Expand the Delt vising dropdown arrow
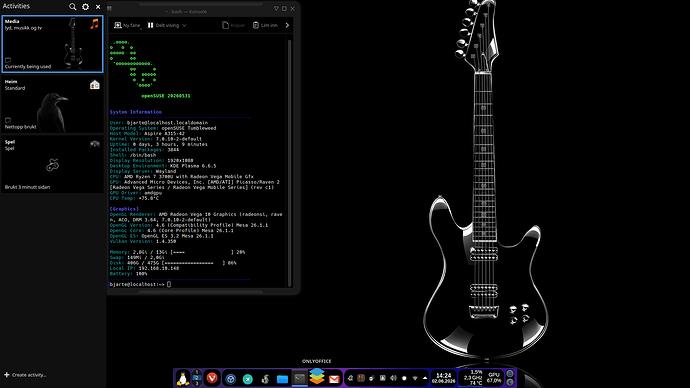Screen dimensions: 690x388 pyautogui.click(x=184, y=26)
